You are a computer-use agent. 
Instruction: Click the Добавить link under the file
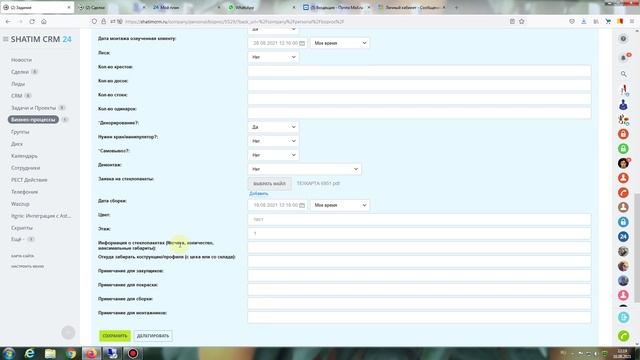click(x=259, y=193)
